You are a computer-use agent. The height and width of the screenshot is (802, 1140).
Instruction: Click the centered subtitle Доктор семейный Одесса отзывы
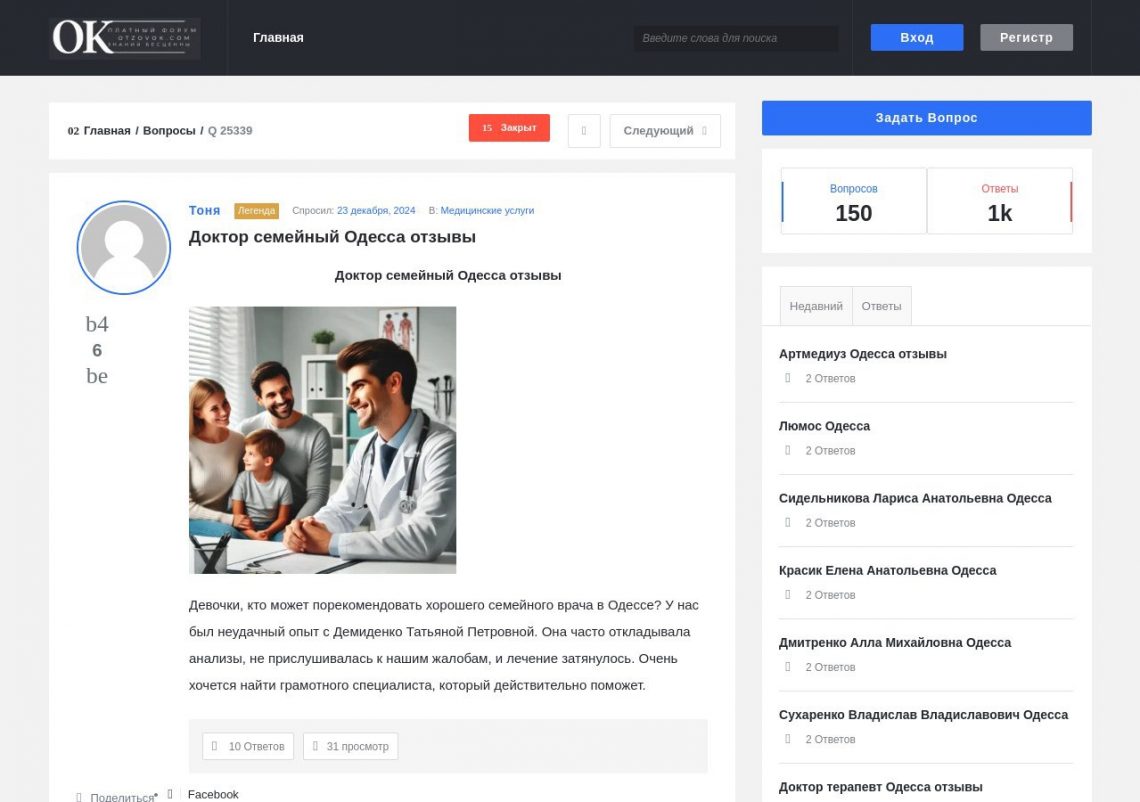448,276
